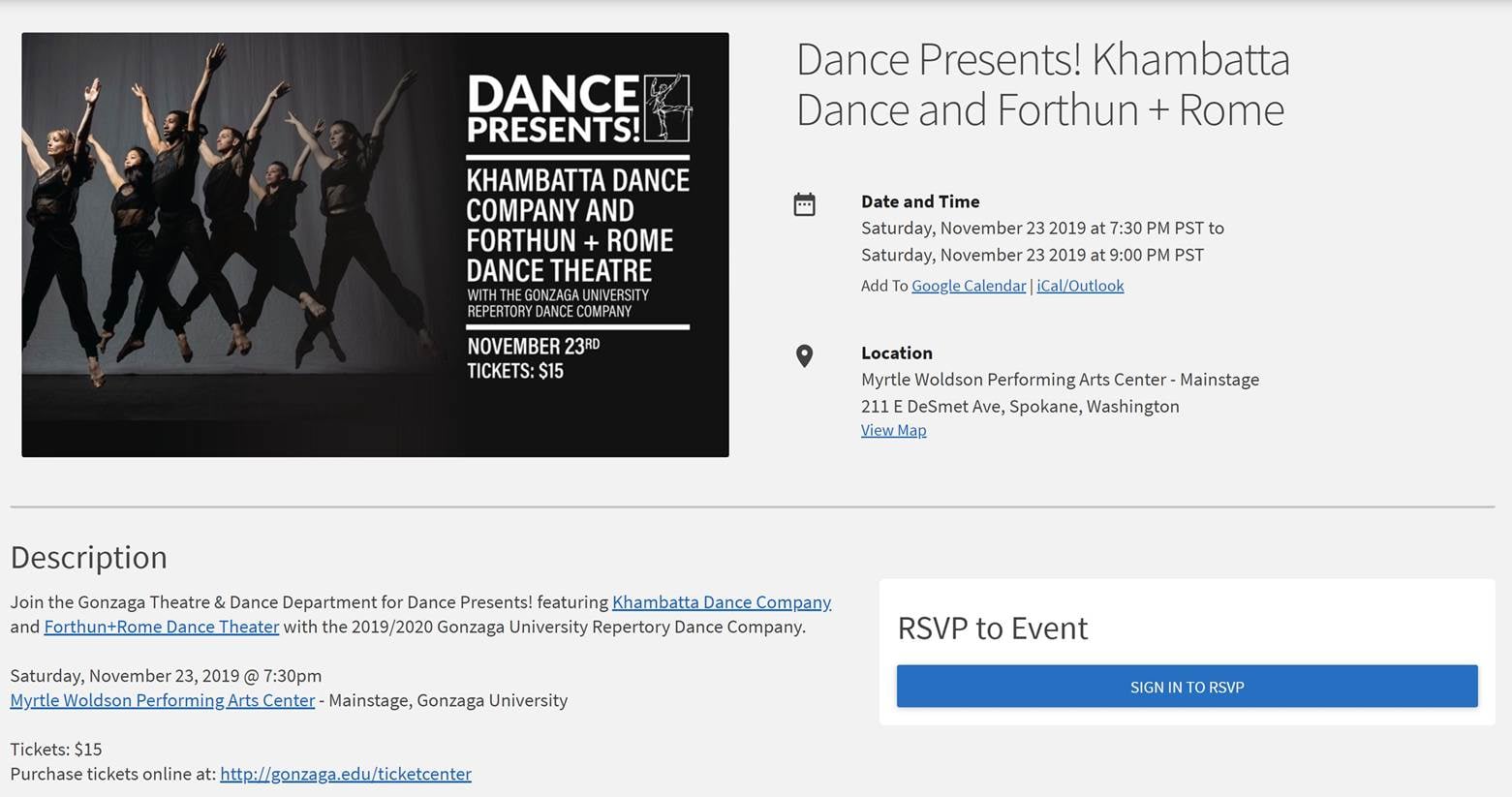Click the Tickets: $15 line in description

56,750
